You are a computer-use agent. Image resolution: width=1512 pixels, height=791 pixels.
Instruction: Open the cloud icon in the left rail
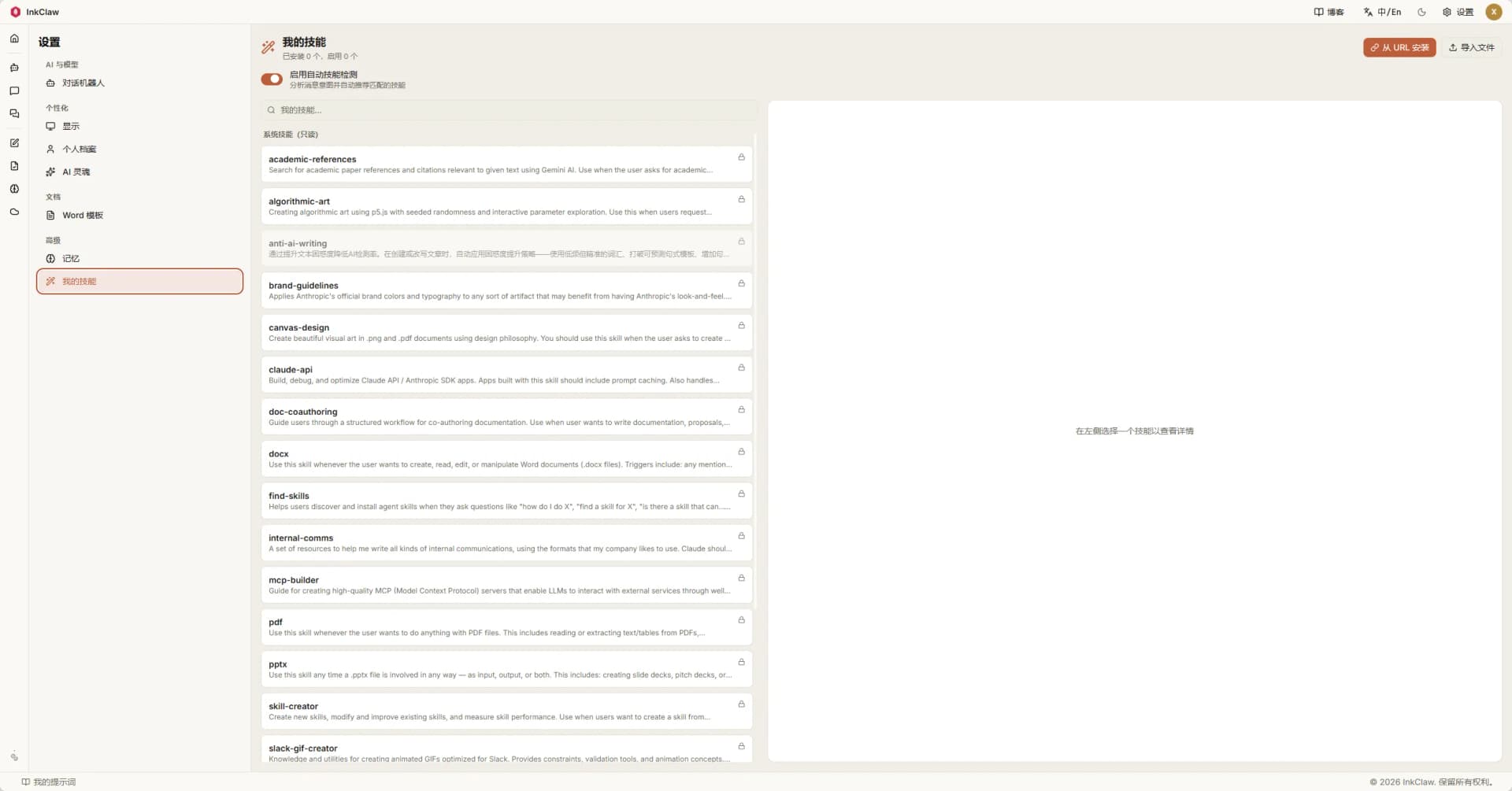point(14,212)
